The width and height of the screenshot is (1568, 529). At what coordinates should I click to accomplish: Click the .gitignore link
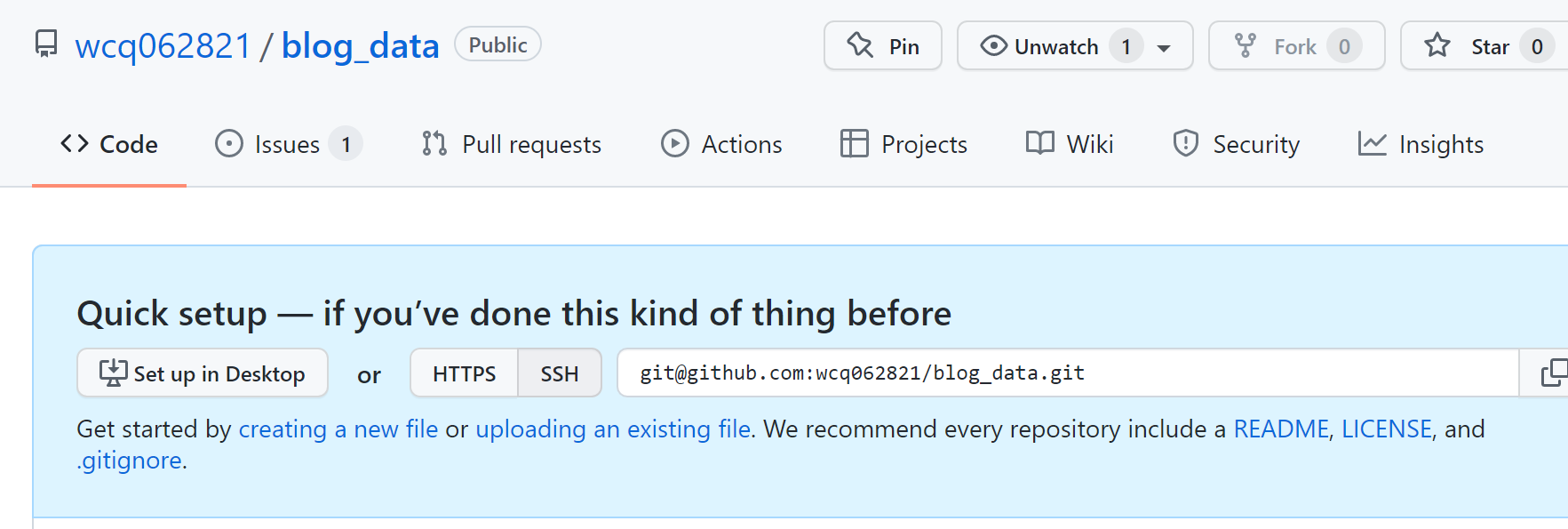(x=130, y=461)
